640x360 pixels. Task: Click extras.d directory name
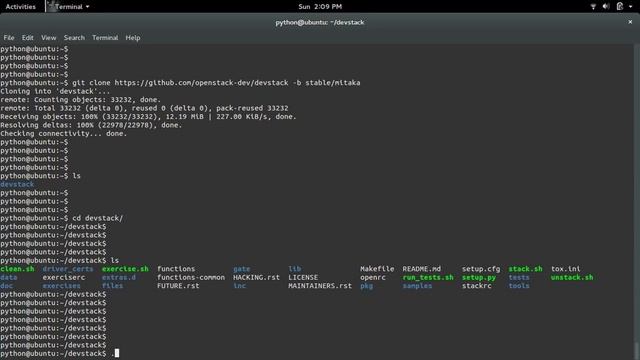[119, 278]
